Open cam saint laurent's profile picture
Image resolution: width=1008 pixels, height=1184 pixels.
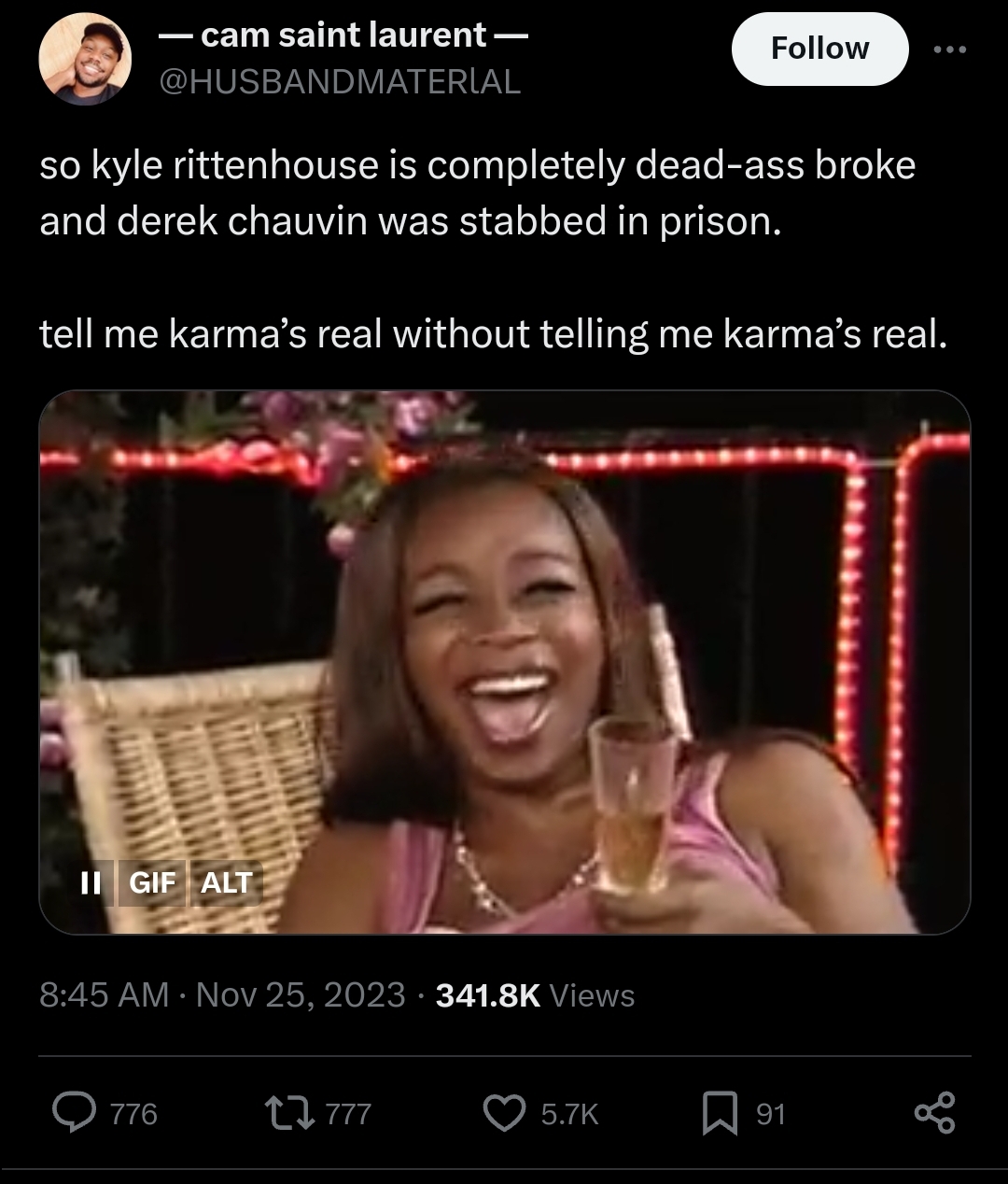85,59
